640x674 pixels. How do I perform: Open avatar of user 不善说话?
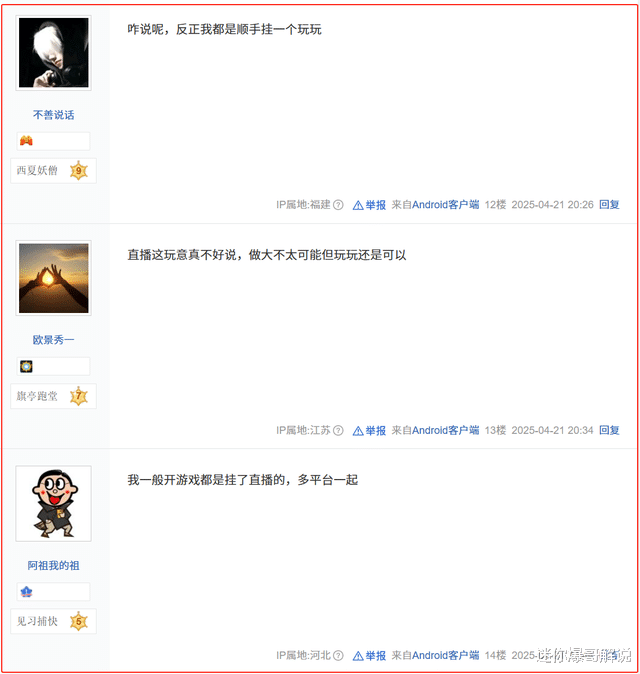point(53,53)
